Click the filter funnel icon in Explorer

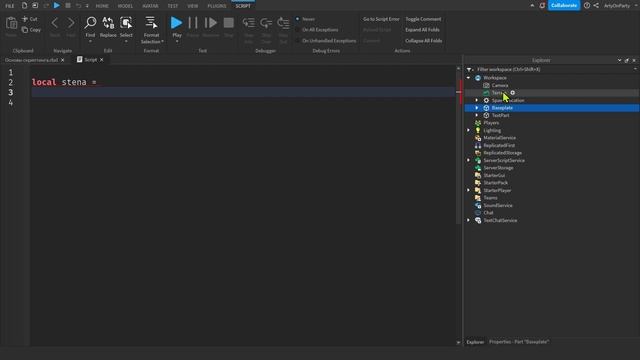[x=470, y=69]
